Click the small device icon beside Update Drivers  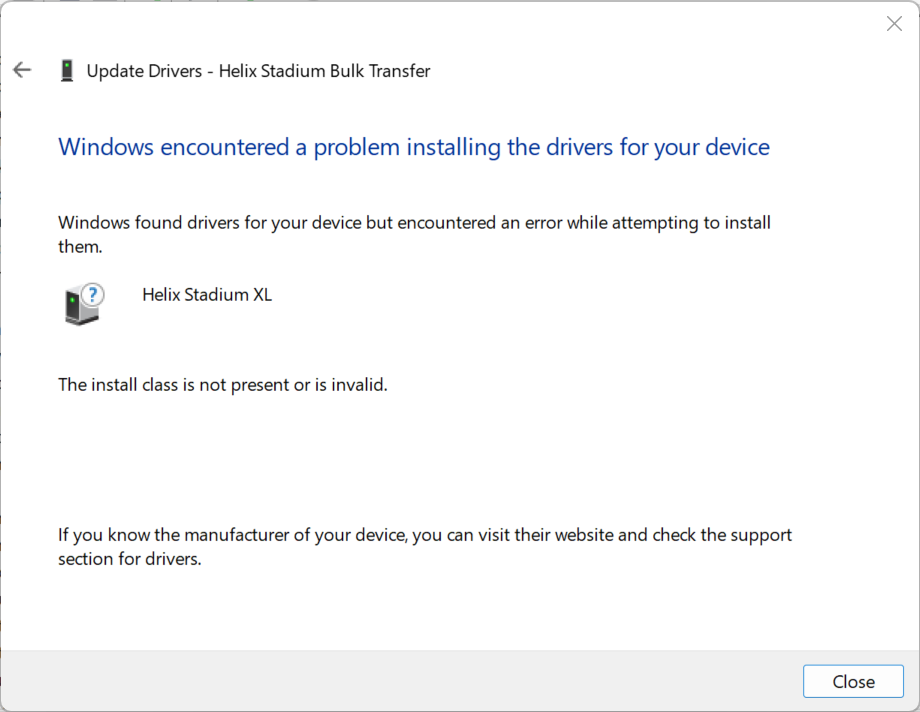pyautogui.click(x=67, y=71)
